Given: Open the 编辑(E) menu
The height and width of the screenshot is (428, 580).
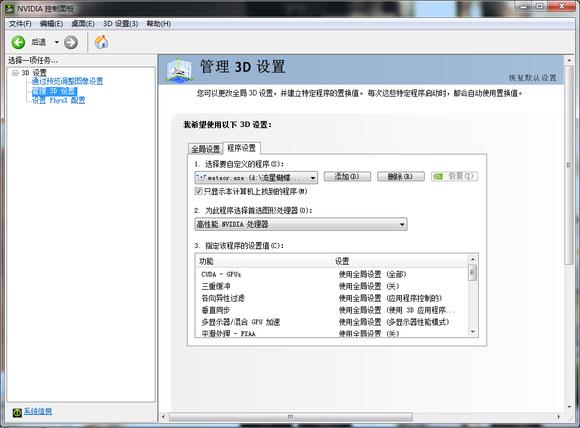Looking at the screenshot, I should tap(51, 24).
